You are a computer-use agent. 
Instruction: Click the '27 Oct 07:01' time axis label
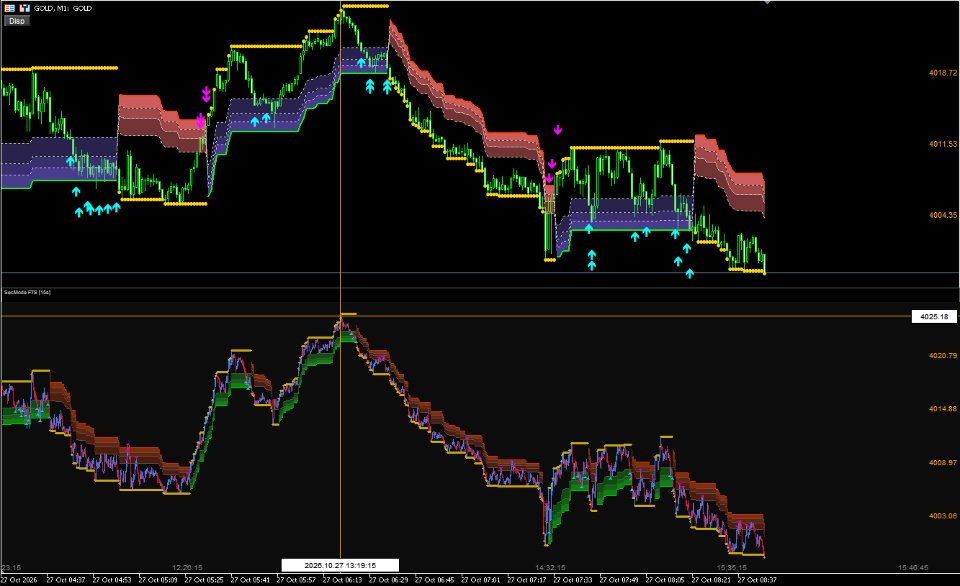tap(481, 580)
